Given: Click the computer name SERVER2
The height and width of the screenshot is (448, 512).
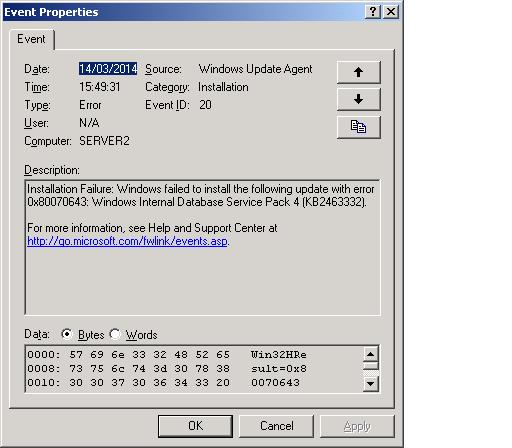Looking at the screenshot, I should tap(104, 141).
